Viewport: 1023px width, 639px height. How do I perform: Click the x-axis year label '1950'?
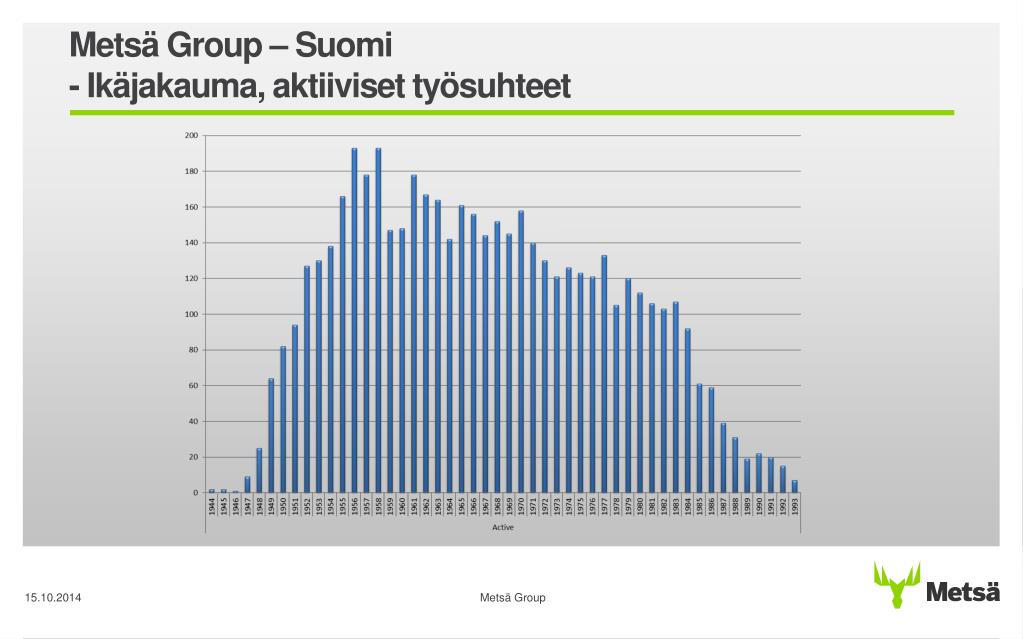pos(283,507)
